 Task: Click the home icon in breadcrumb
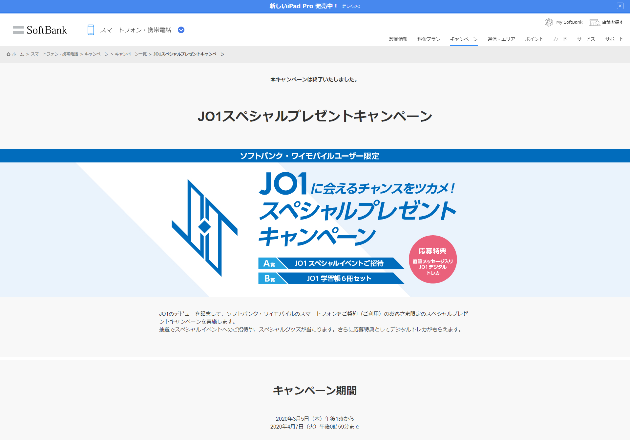click(9, 52)
